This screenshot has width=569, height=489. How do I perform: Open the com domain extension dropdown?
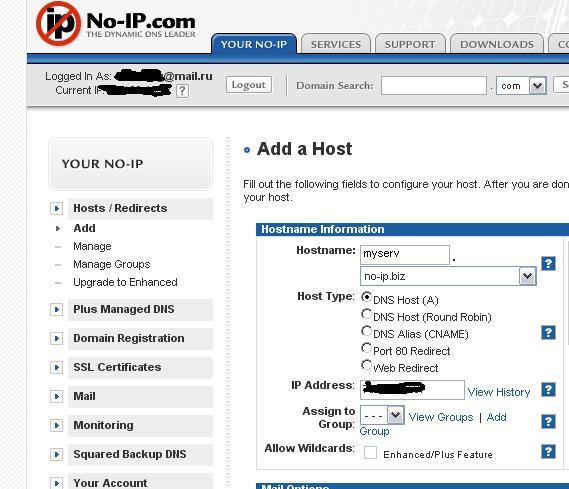(x=521, y=86)
